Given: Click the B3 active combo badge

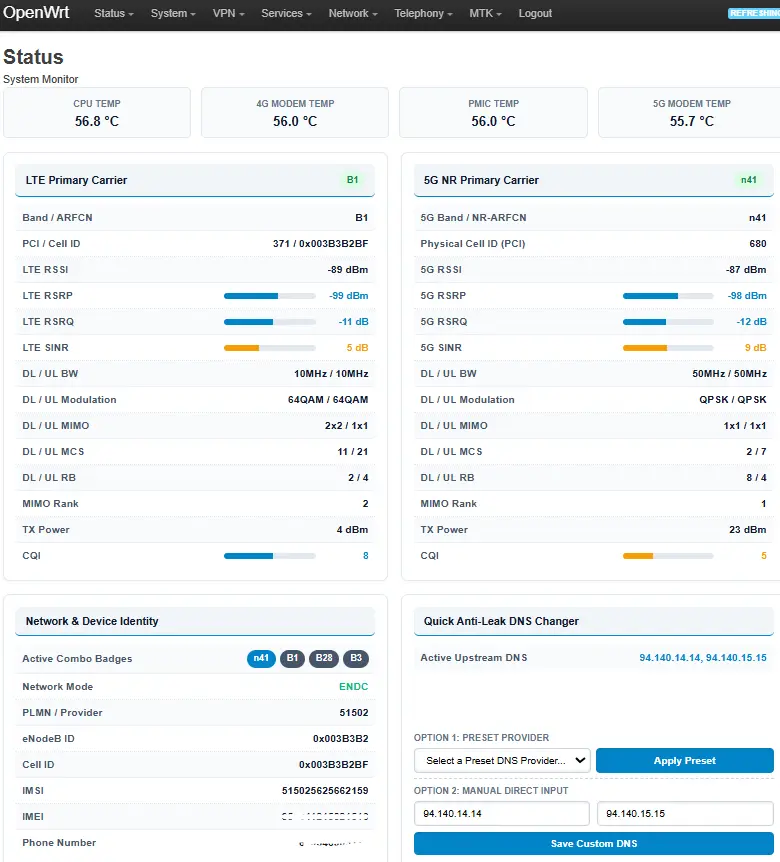Looking at the screenshot, I should 356,658.
